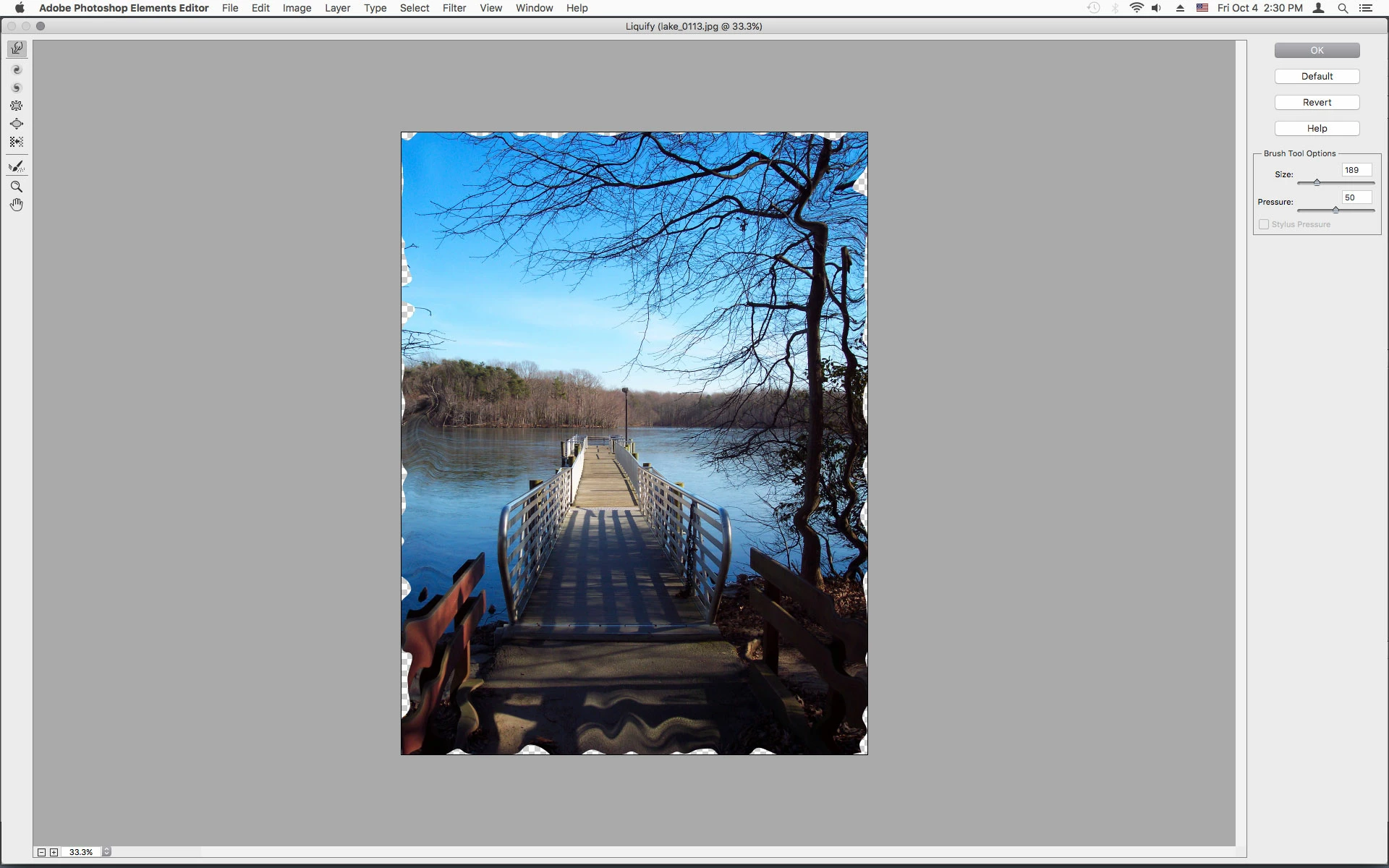Select the Pucker tool
The width and height of the screenshot is (1389, 868).
(x=17, y=106)
